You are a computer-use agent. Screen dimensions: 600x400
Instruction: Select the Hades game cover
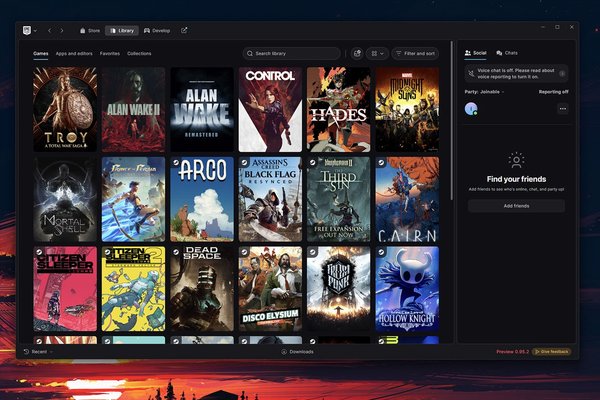point(339,109)
